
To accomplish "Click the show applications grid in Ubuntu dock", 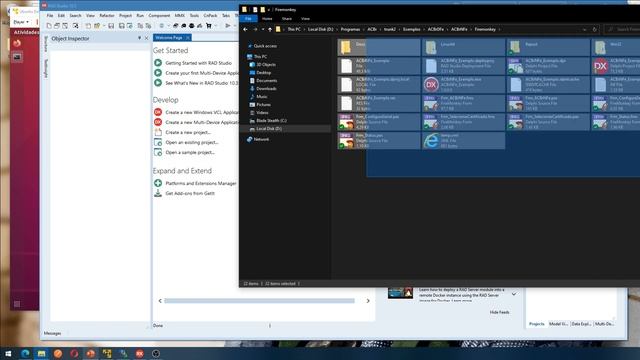I will click(17, 304).
